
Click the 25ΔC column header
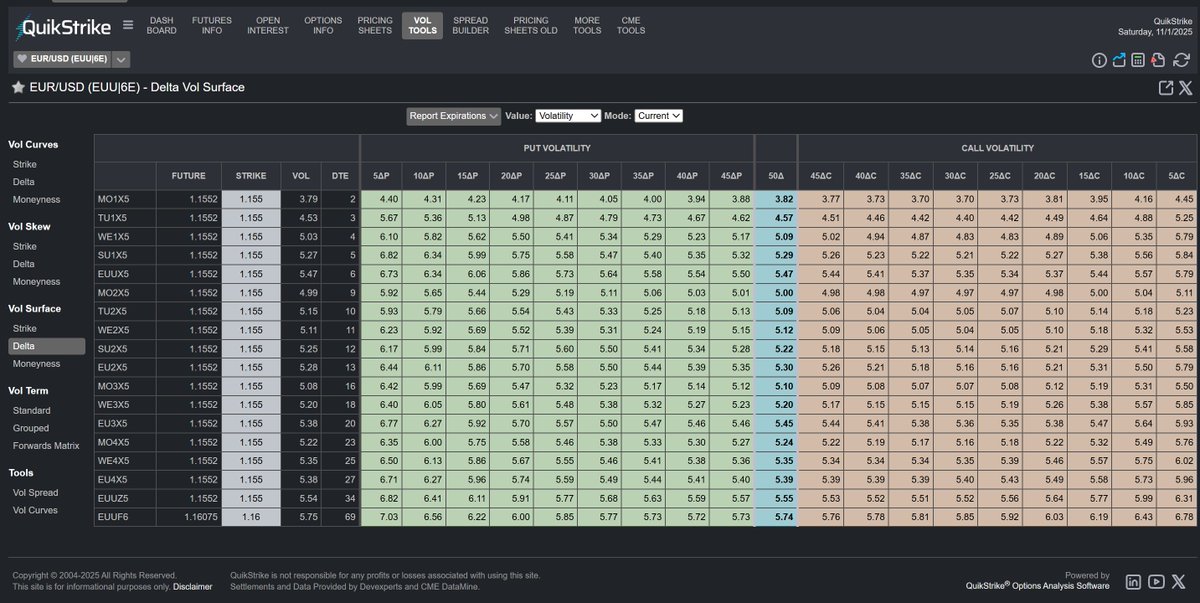pyautogui.click(x=1002, y=175)
